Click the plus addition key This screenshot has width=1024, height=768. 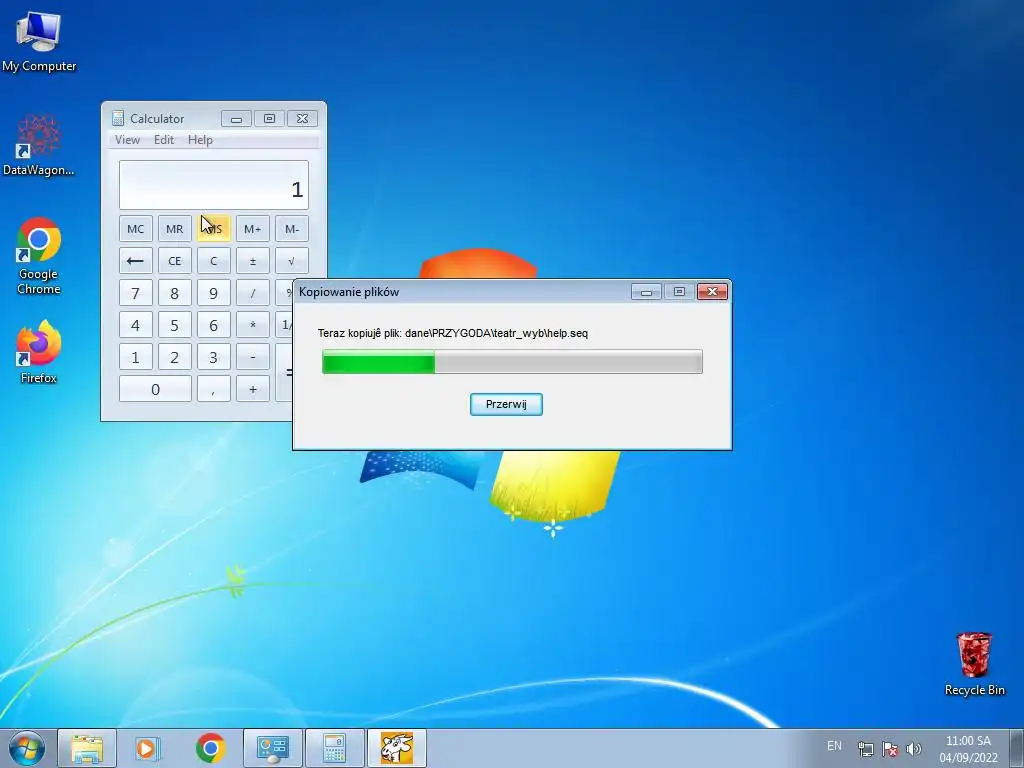point(253,389)
